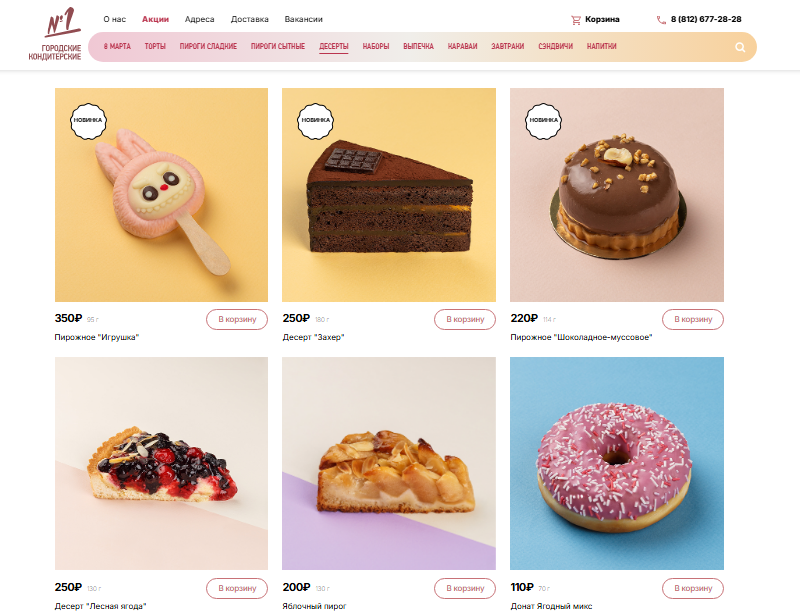Go to Пироги сладкие category
The image size is (800, 616).
208,46
